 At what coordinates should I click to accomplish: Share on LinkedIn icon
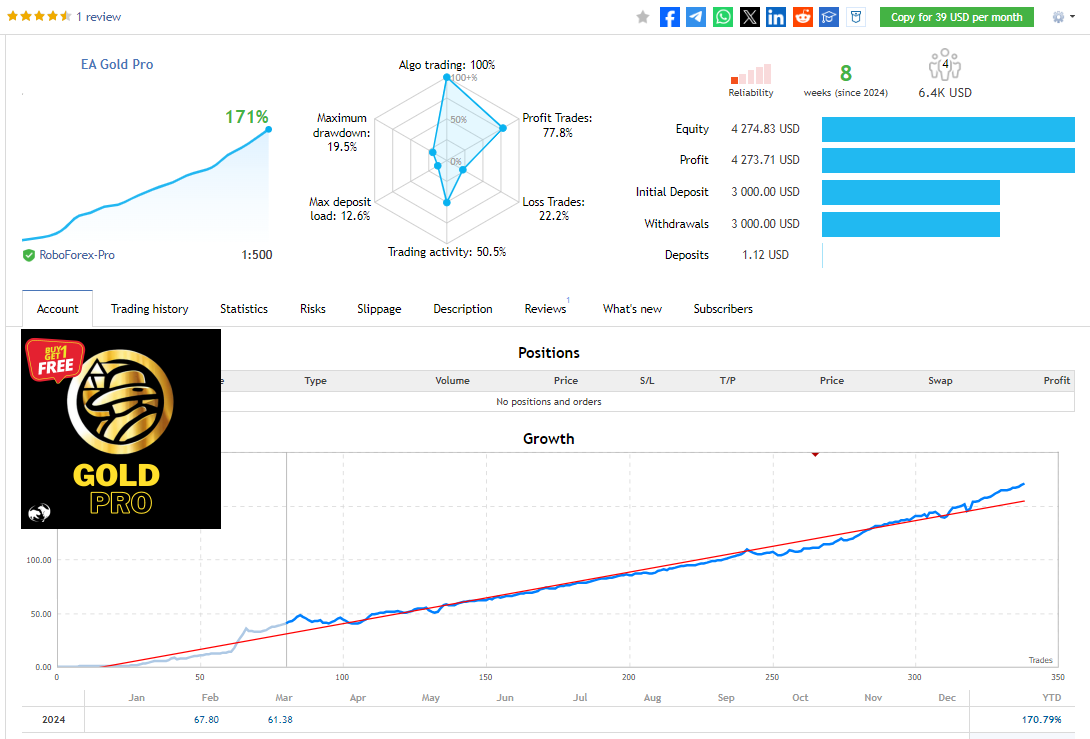776,17
